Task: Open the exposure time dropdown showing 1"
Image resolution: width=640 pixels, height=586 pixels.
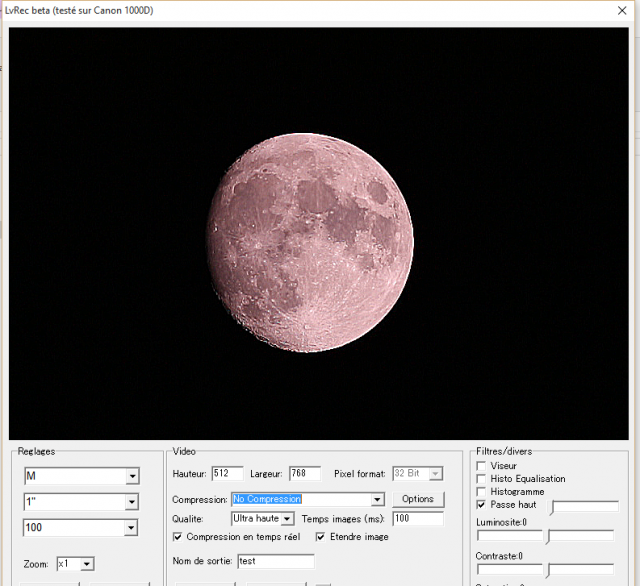Action: point(132,502)
